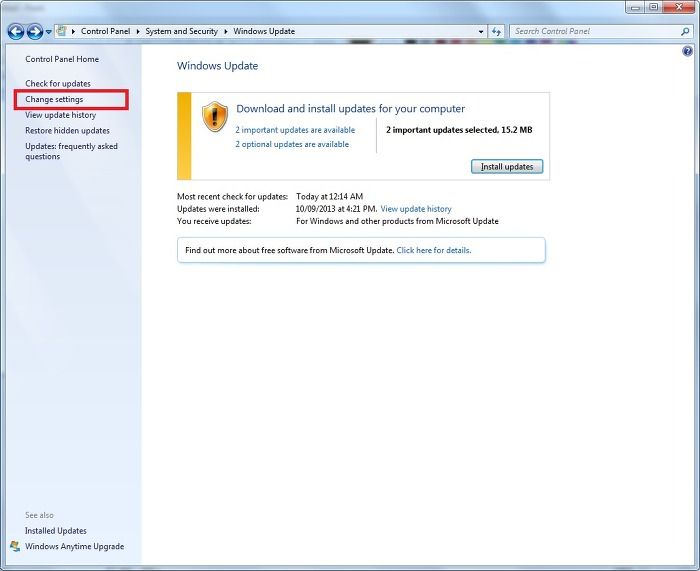Maximize the window

(654, 7)
